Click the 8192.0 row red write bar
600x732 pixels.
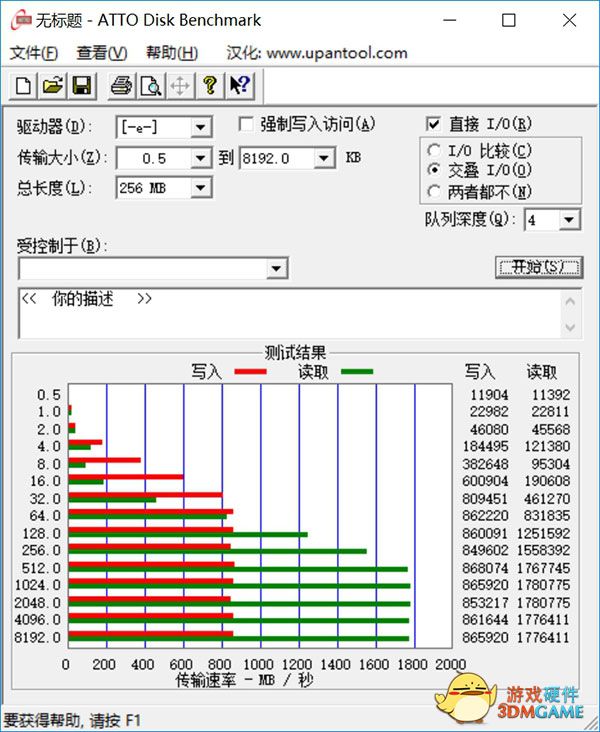click(151, 634)
